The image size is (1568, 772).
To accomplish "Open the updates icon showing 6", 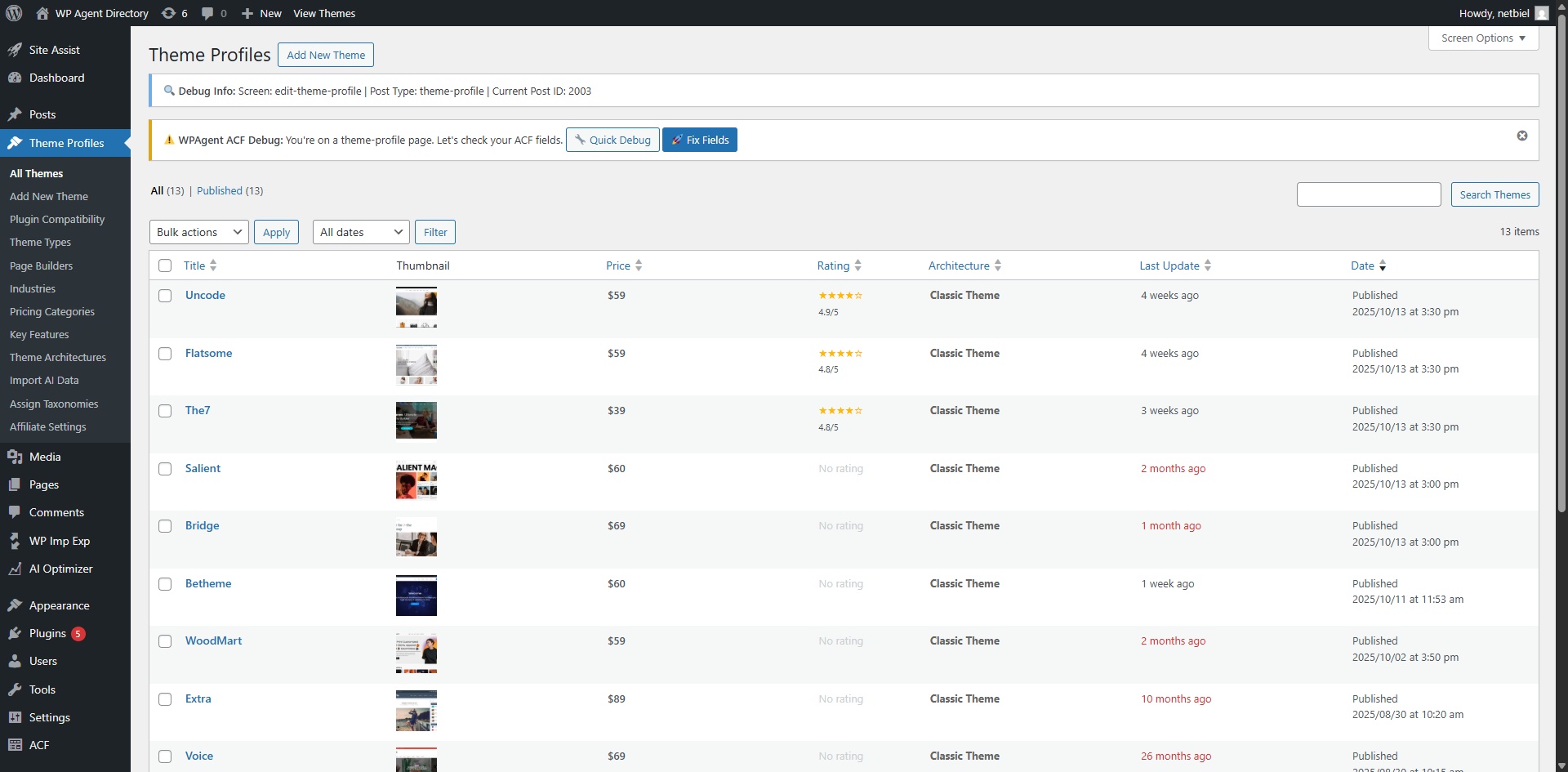I will [x=169, y=13].
